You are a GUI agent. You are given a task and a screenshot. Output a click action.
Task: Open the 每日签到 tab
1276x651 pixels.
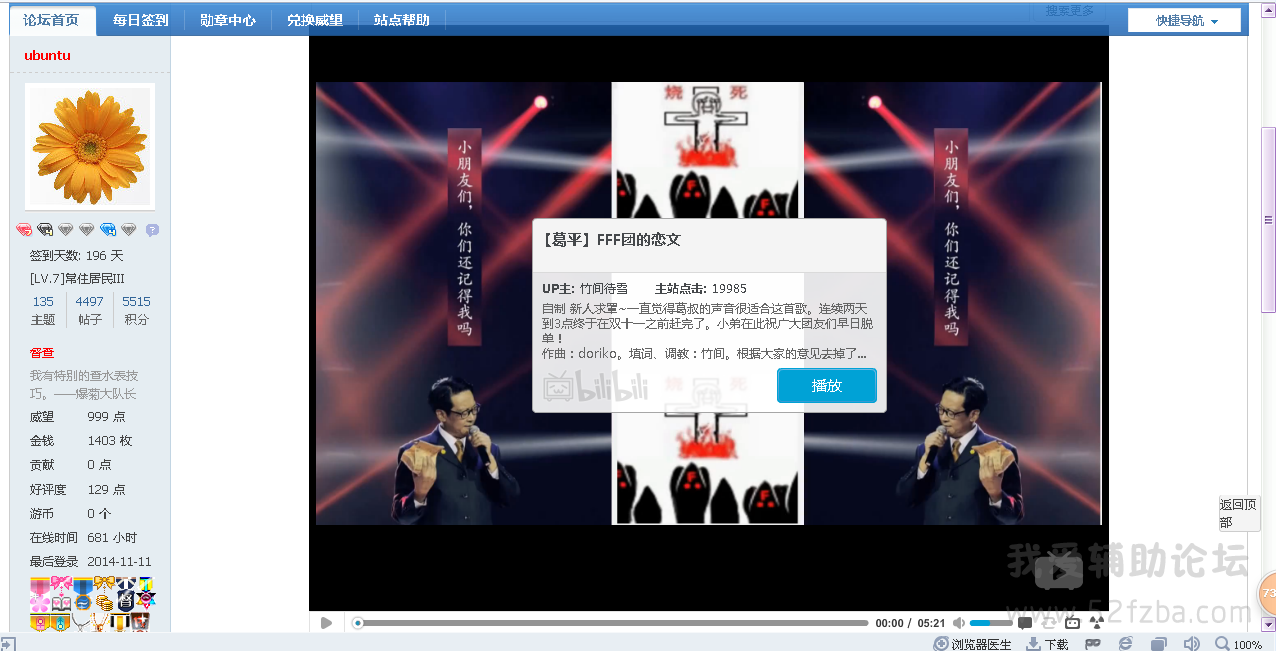point(140,20)
